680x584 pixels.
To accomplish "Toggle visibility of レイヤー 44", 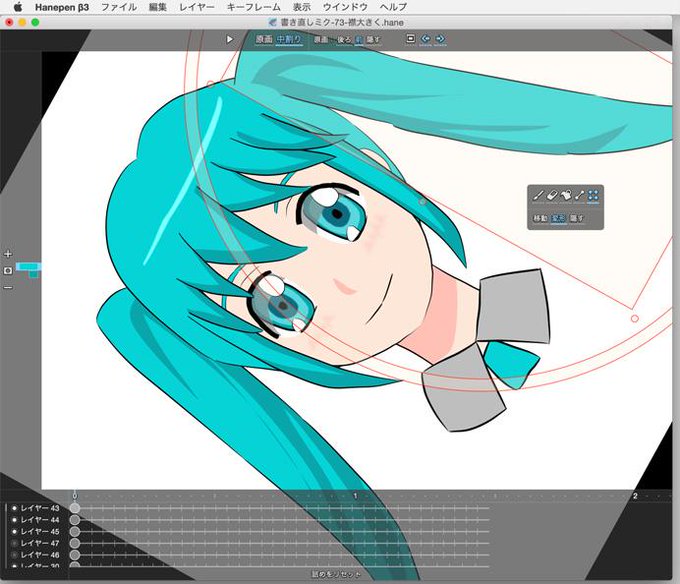I will pos(14,519).
